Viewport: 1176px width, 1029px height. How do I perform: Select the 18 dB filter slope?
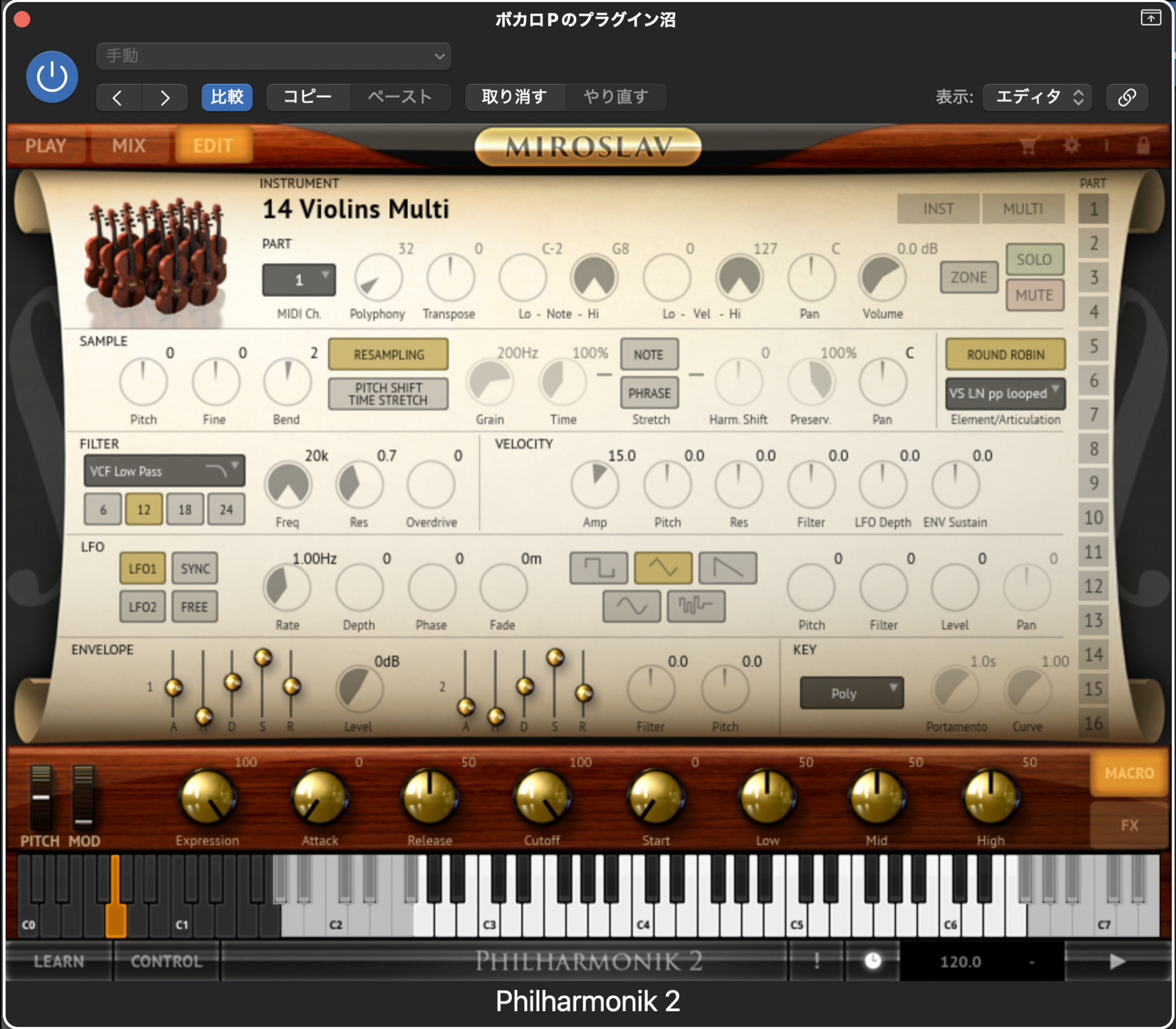click(x=185, y=509)
